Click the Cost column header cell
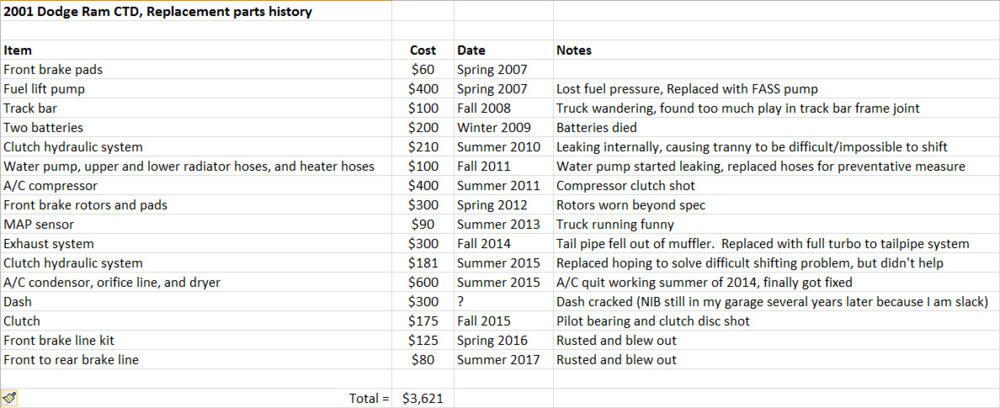The height and width of the screenshot is (408, 1000). 423,50
